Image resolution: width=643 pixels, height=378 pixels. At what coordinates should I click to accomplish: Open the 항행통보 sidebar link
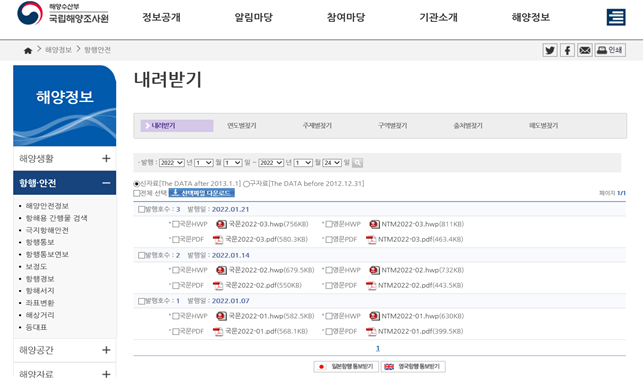[x=40, y=242]
